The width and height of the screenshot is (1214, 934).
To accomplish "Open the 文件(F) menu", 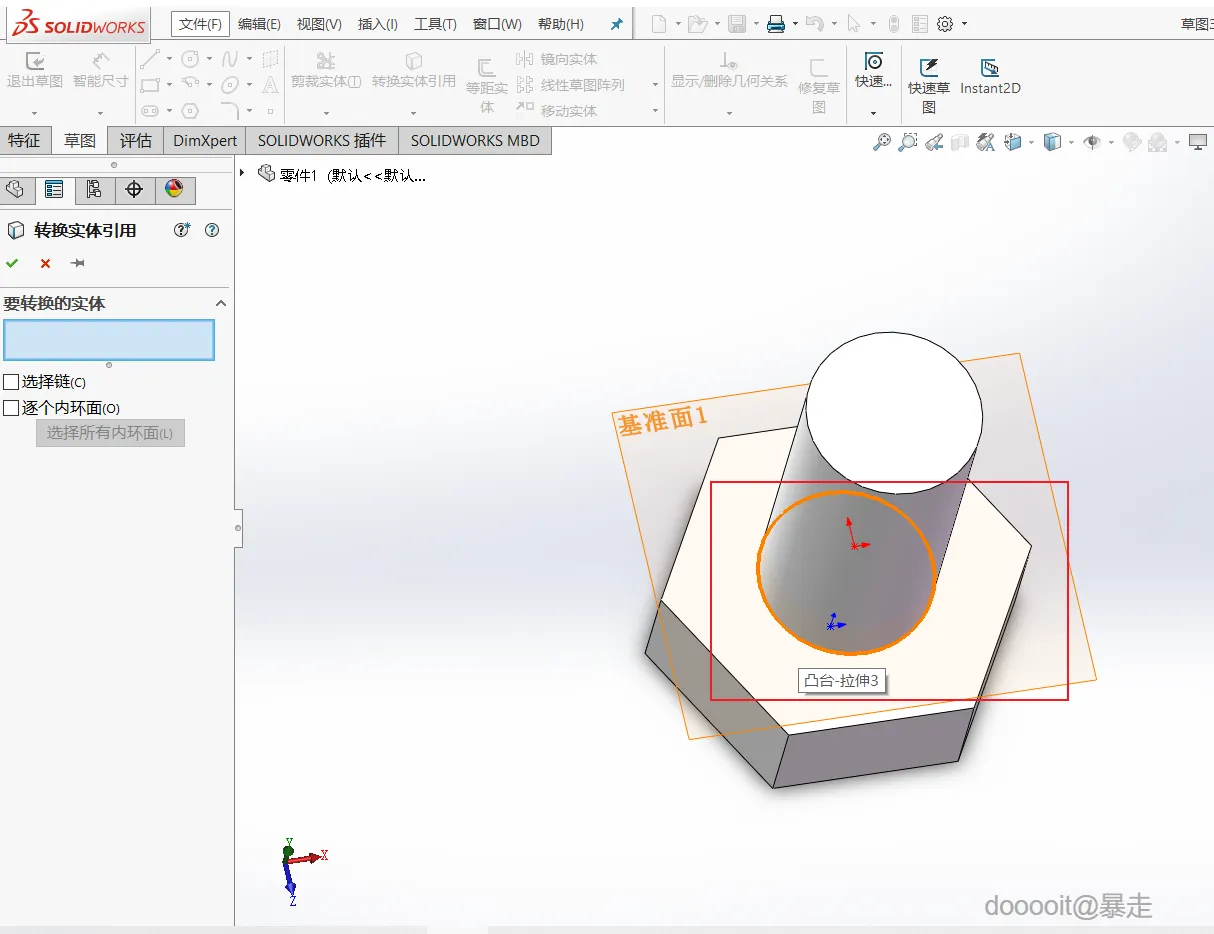I will [x=200, y=24].
